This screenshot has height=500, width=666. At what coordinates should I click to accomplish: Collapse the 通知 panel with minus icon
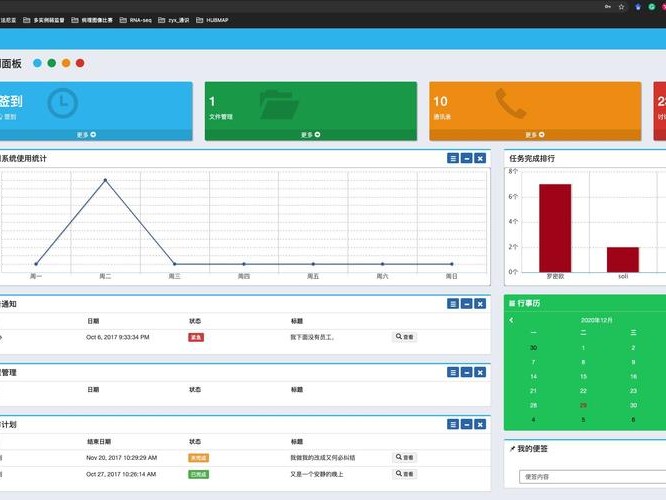coord(466,304)
